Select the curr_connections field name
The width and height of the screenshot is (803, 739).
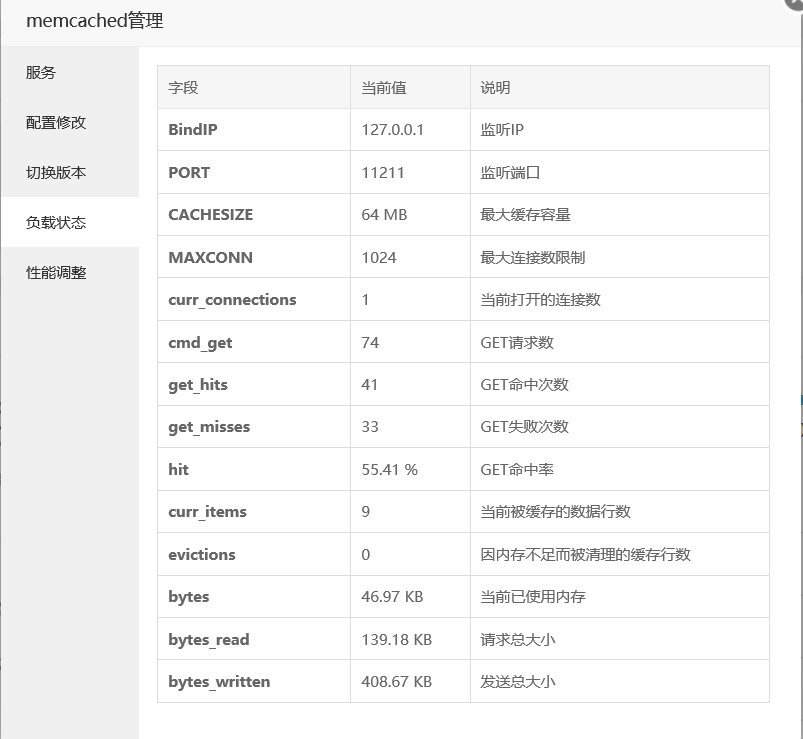232,300
